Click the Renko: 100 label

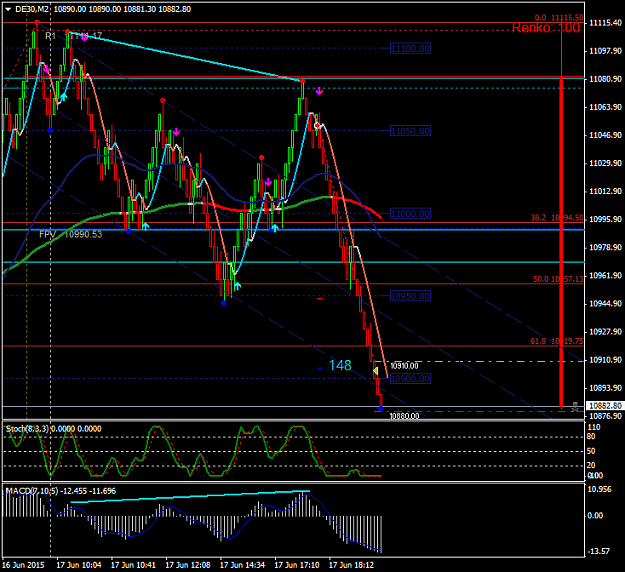[x=546, y=28]
